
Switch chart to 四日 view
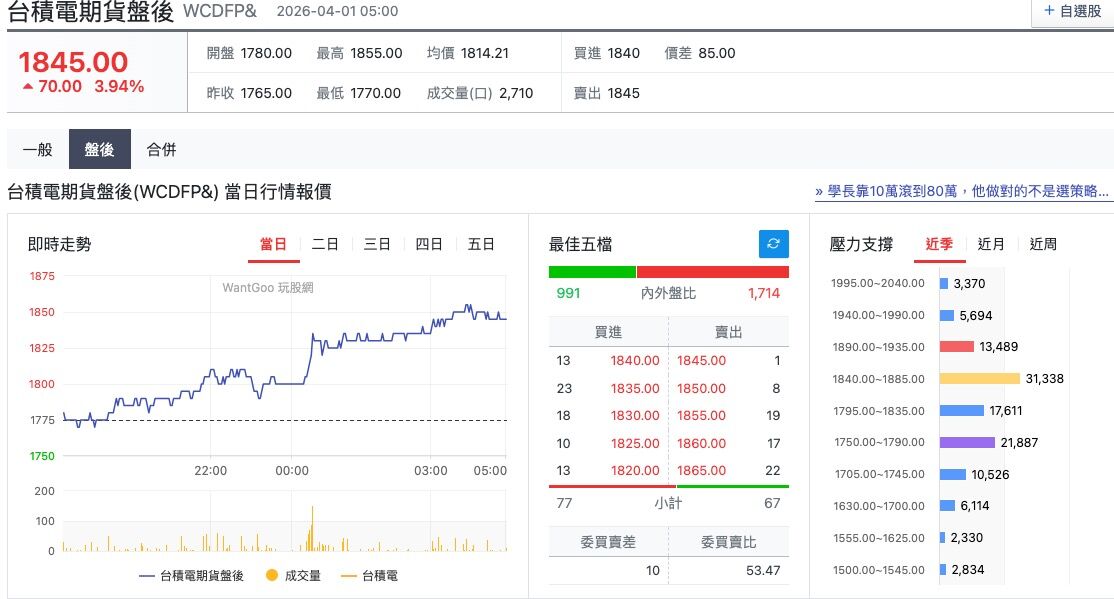click(429, 244)
